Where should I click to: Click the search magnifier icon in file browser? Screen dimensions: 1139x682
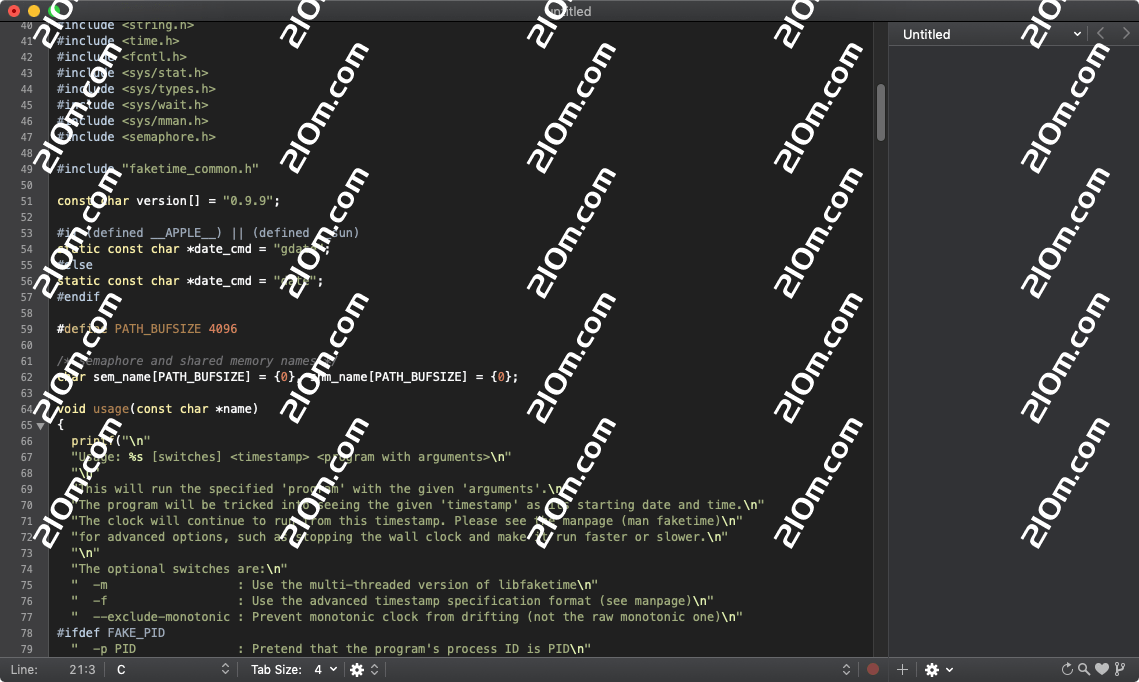click(1084, 670)
